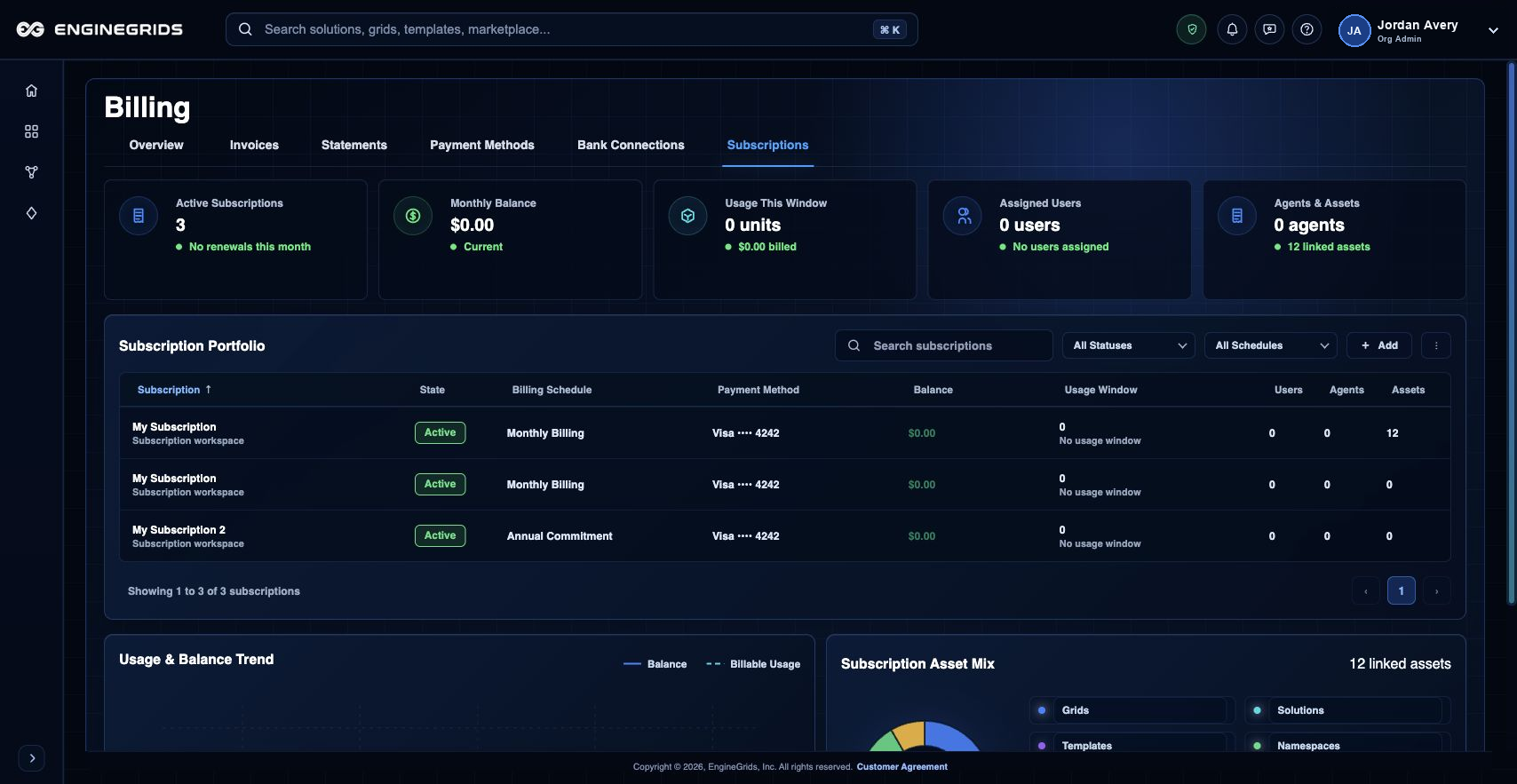1517x784 pixels.
Task: Open the portfolio more options menu
Action: coord(1436,345)
